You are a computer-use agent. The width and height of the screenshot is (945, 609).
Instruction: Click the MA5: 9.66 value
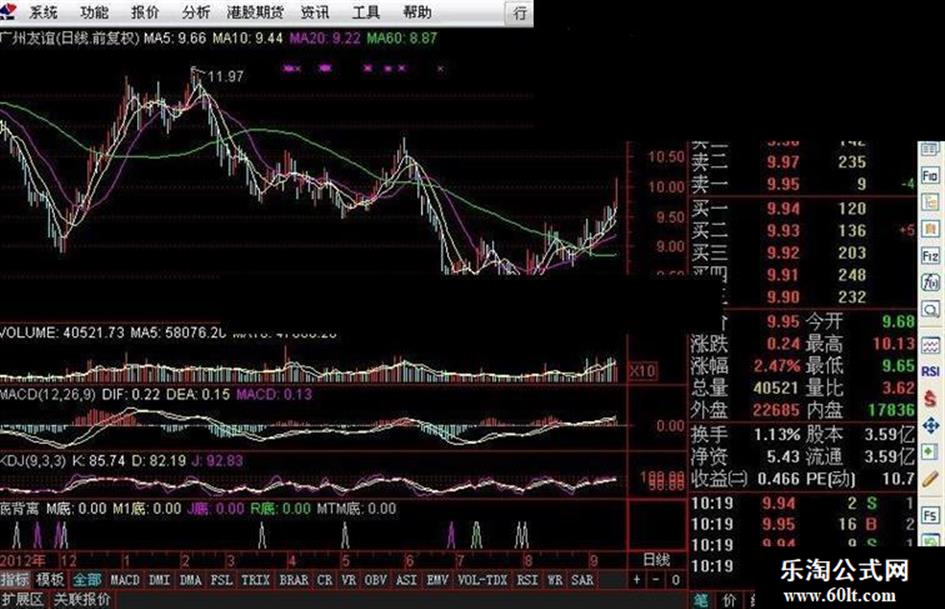[x=175, y=38]
